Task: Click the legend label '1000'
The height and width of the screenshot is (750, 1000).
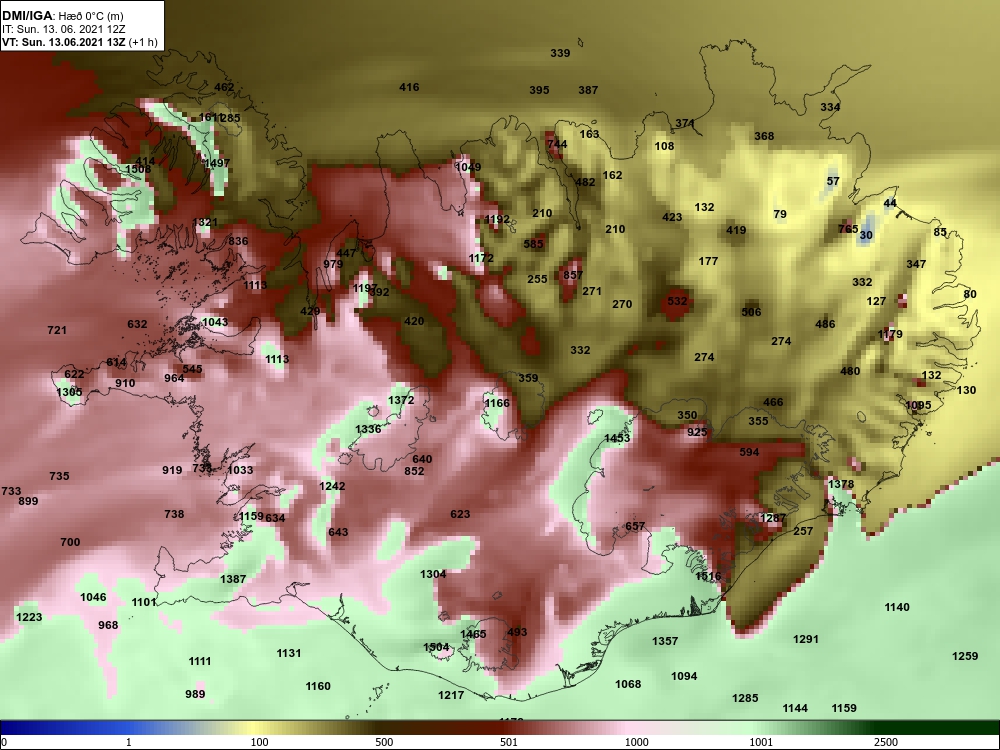Action: pos(636,742)
